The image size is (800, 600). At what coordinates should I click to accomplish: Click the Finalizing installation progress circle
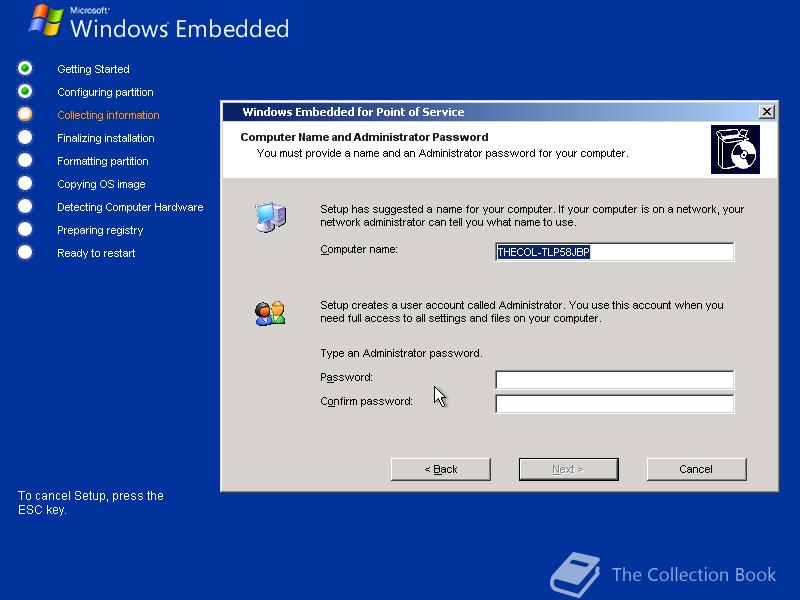click(24, 138)
